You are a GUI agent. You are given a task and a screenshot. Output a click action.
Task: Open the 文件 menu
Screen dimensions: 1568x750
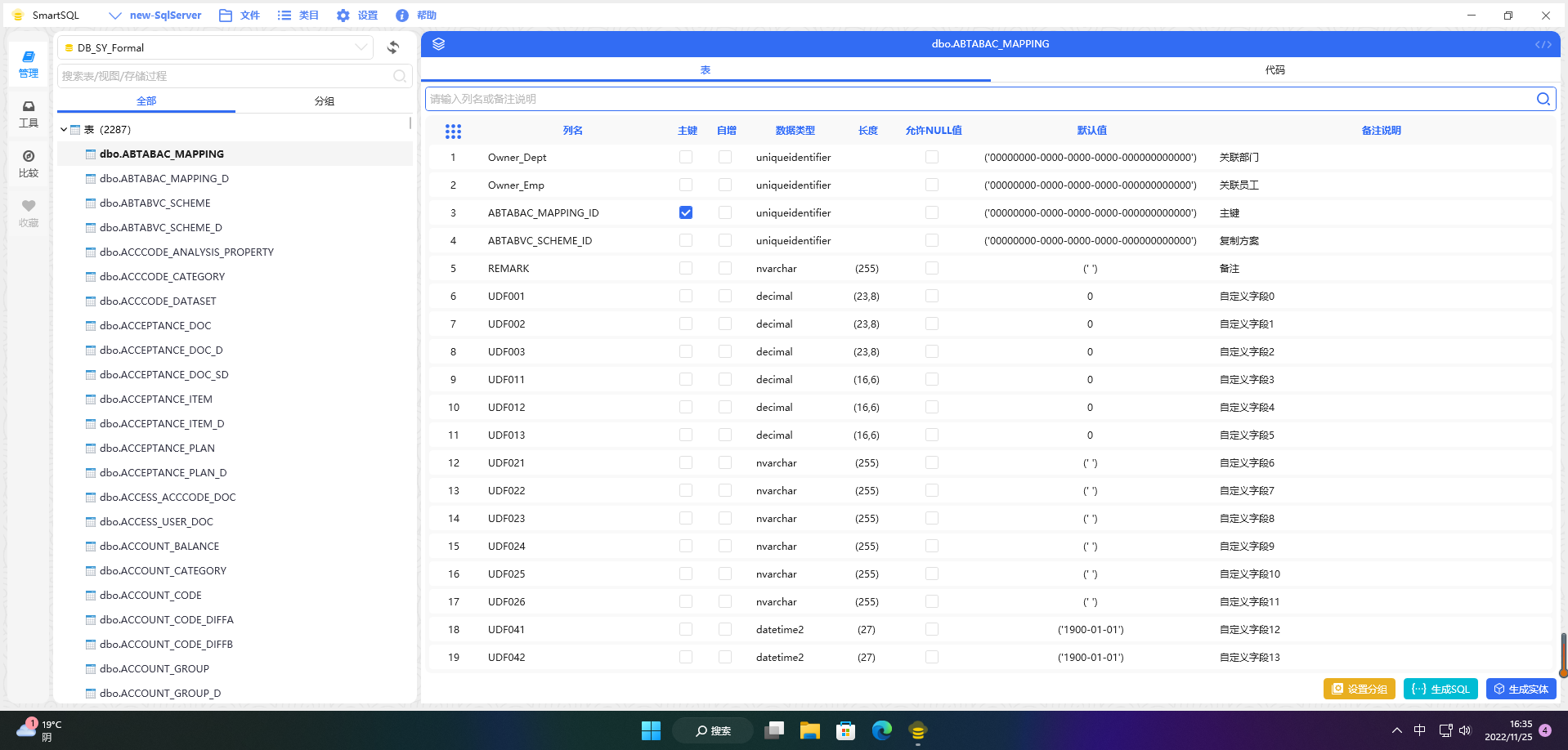240,16
